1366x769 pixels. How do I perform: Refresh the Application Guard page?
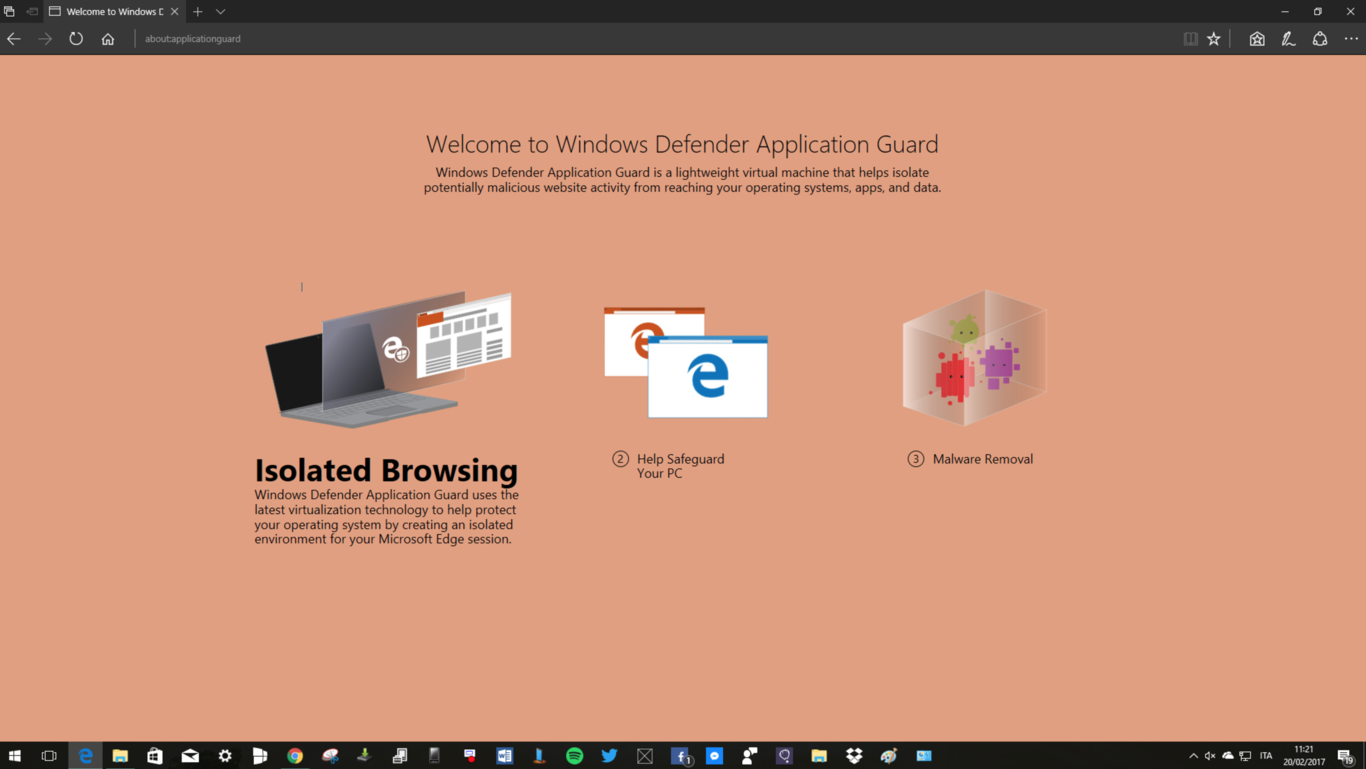(76, 39)
